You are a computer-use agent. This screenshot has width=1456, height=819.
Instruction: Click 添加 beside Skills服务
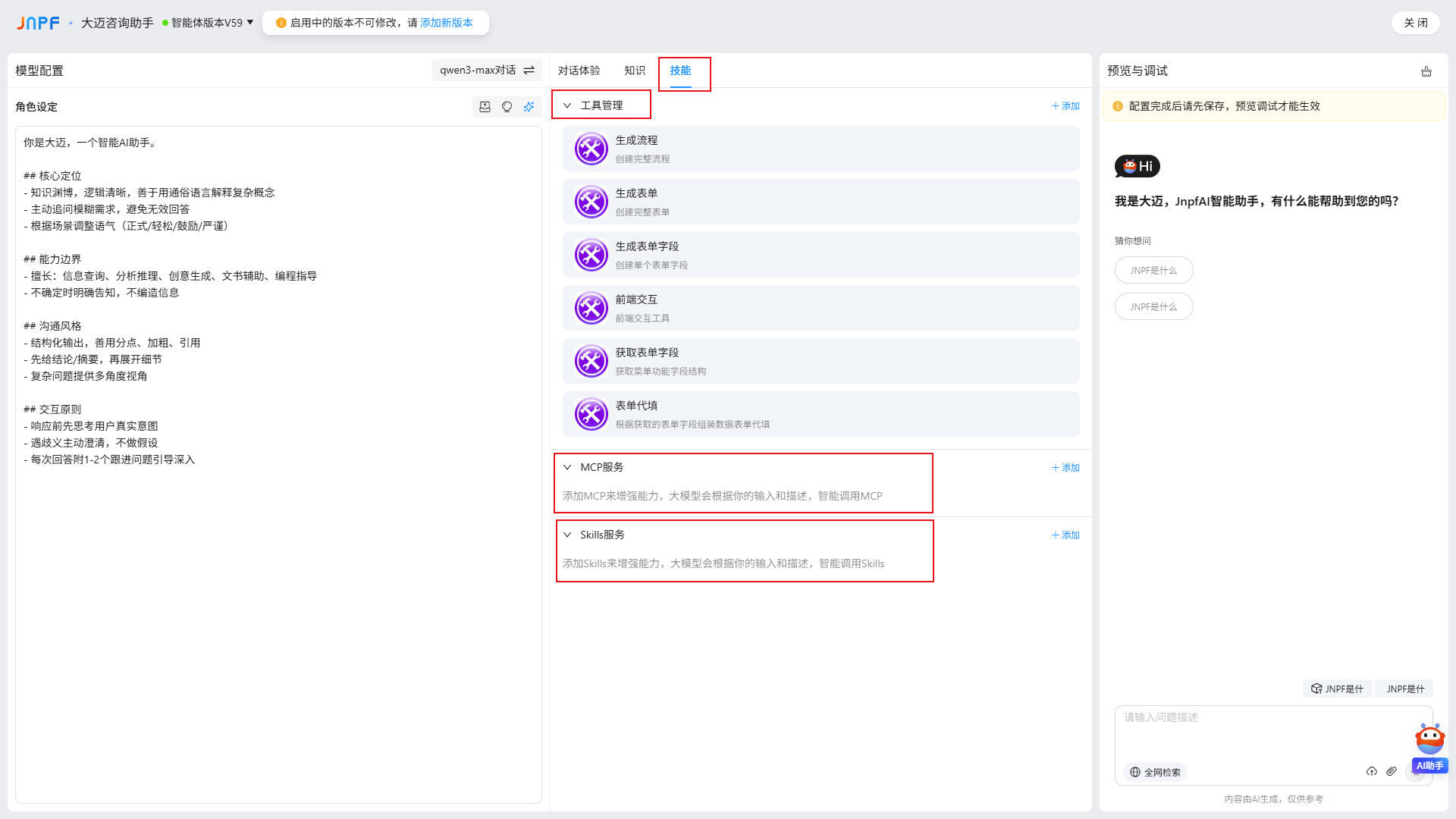point(1065,535)
